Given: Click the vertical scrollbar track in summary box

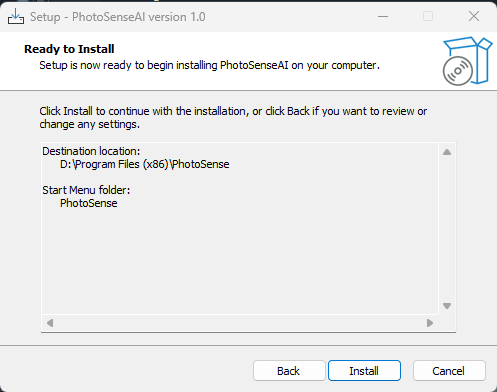Looking at the screenshot, I should pyautogui.click(x=447, y=229).
